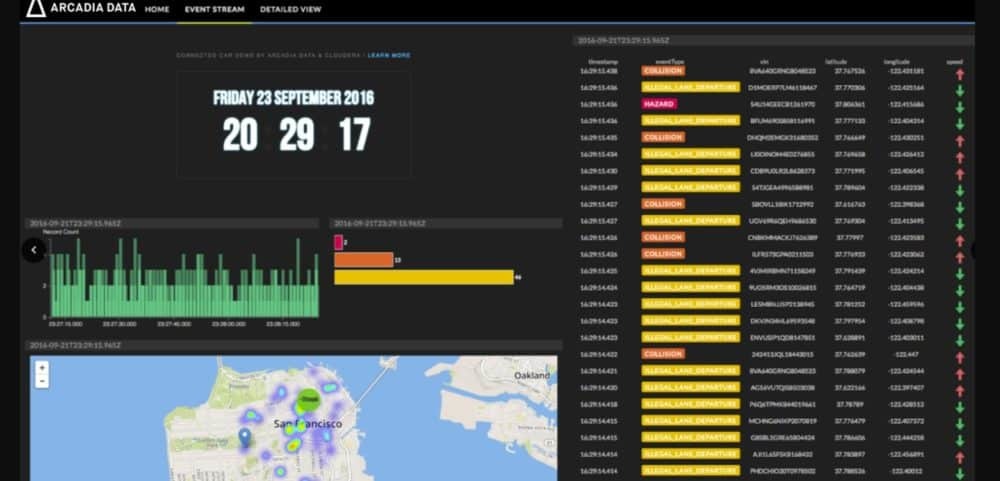Zoom in on the map
The width and height of the screenshot is (1000, 481).
pos(42,368)
